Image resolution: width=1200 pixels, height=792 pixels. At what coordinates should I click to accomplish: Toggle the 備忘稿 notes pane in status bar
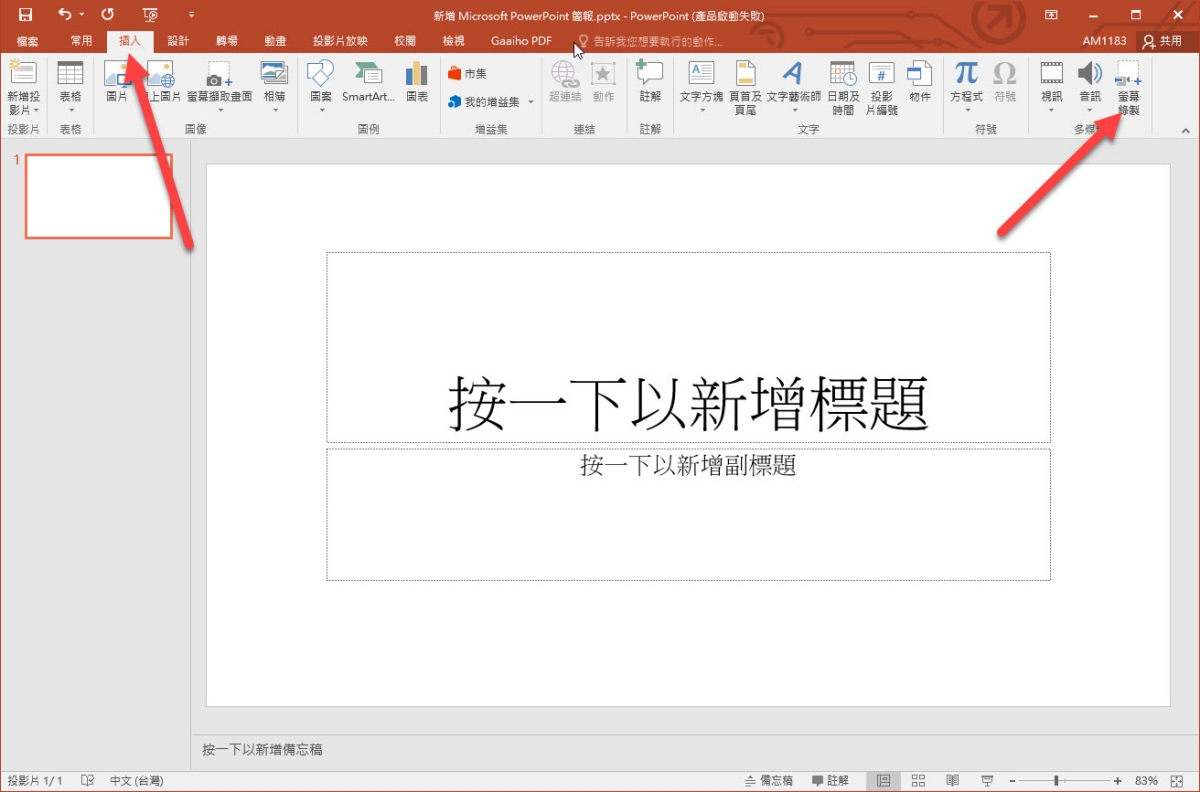point(769,780)
